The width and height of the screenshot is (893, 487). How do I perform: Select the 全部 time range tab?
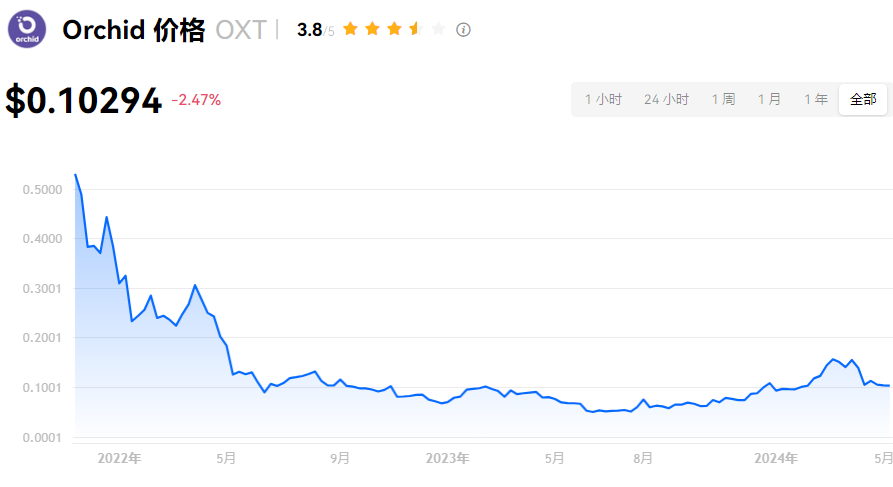[x=863, y=100]
